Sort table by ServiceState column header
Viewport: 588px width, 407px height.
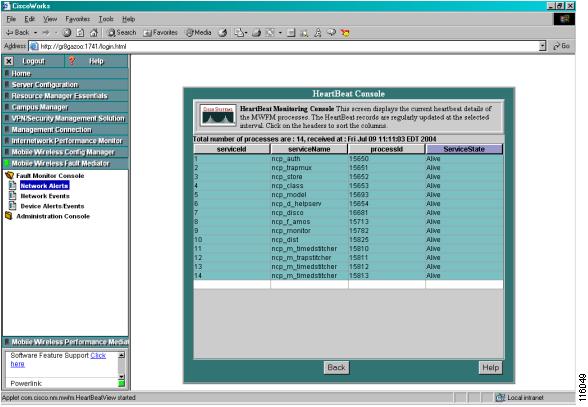(464, 149)
